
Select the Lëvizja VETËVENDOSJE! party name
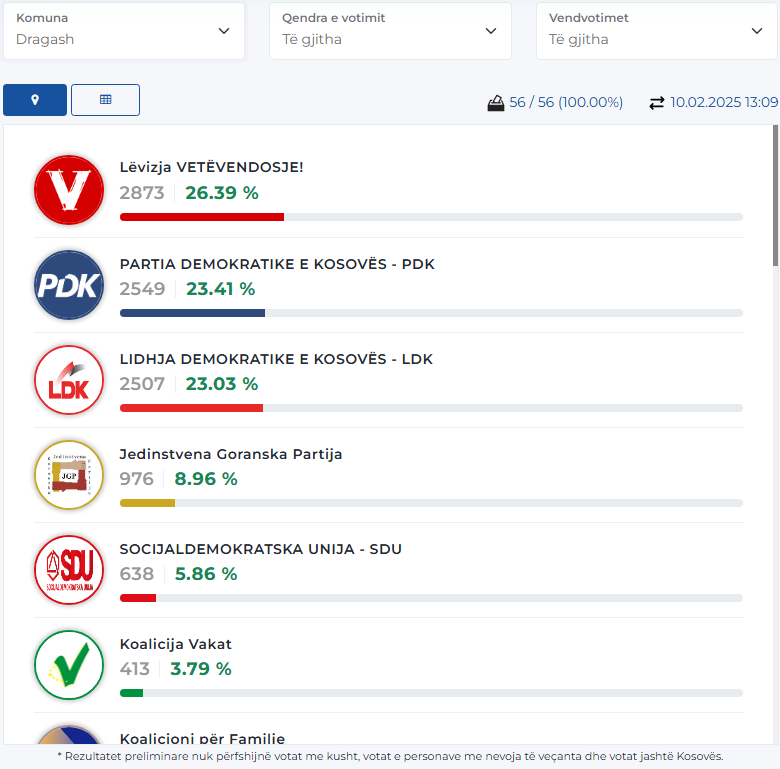[x=211, y=167]
